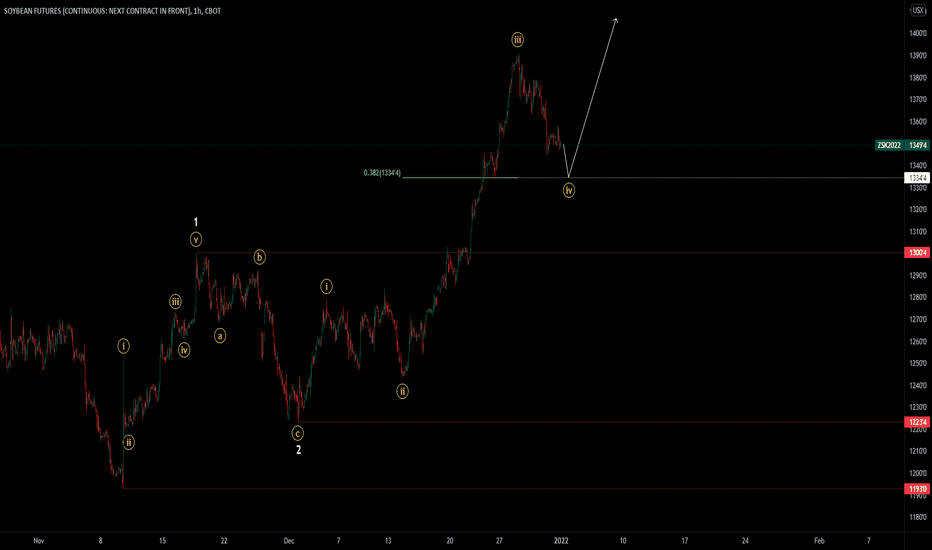Select the white 1334'4 price label
This screenshot has height=550, width=932.
(x=916, y=178)
